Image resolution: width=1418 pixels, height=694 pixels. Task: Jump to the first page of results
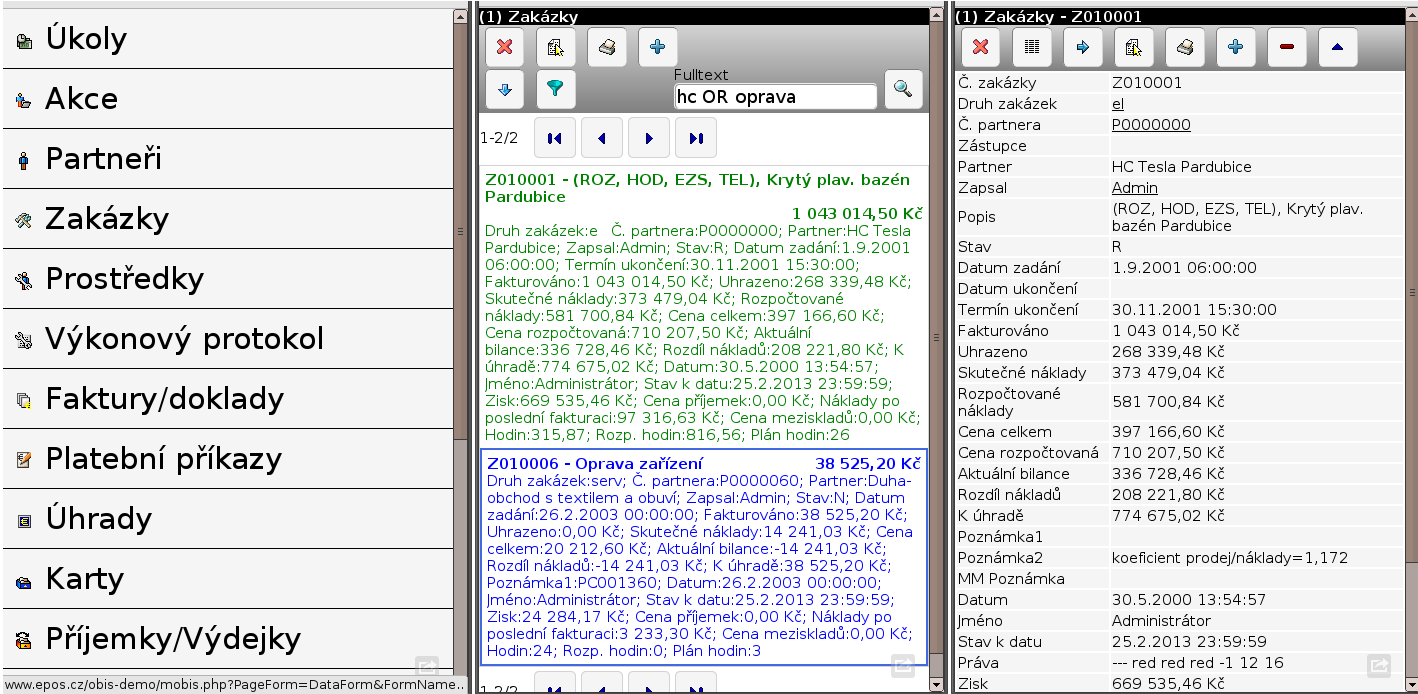[x=555, y=138]
